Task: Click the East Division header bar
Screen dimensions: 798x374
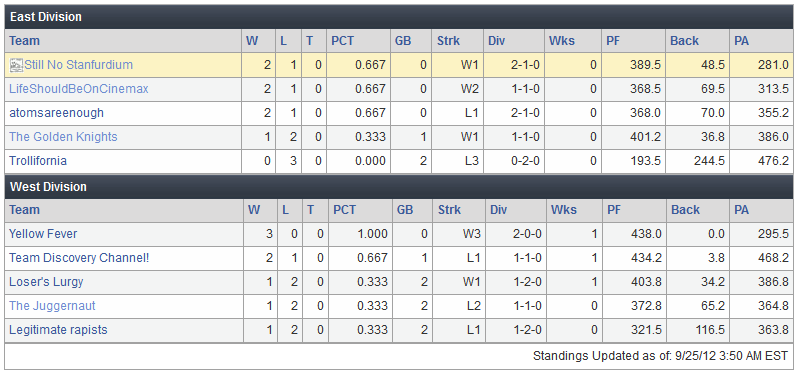Action: 399,17
